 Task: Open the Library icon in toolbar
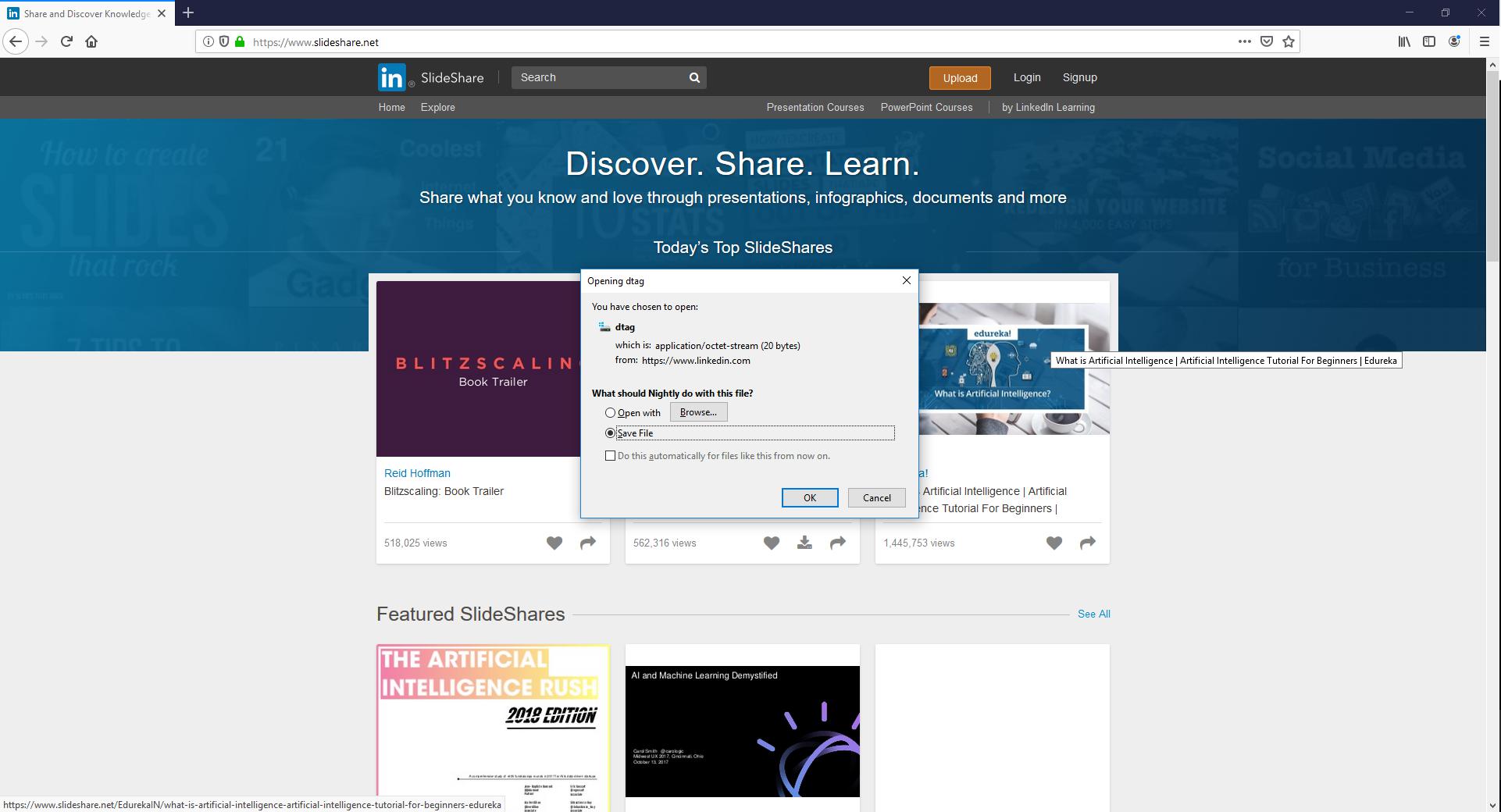coord(1403,41)
